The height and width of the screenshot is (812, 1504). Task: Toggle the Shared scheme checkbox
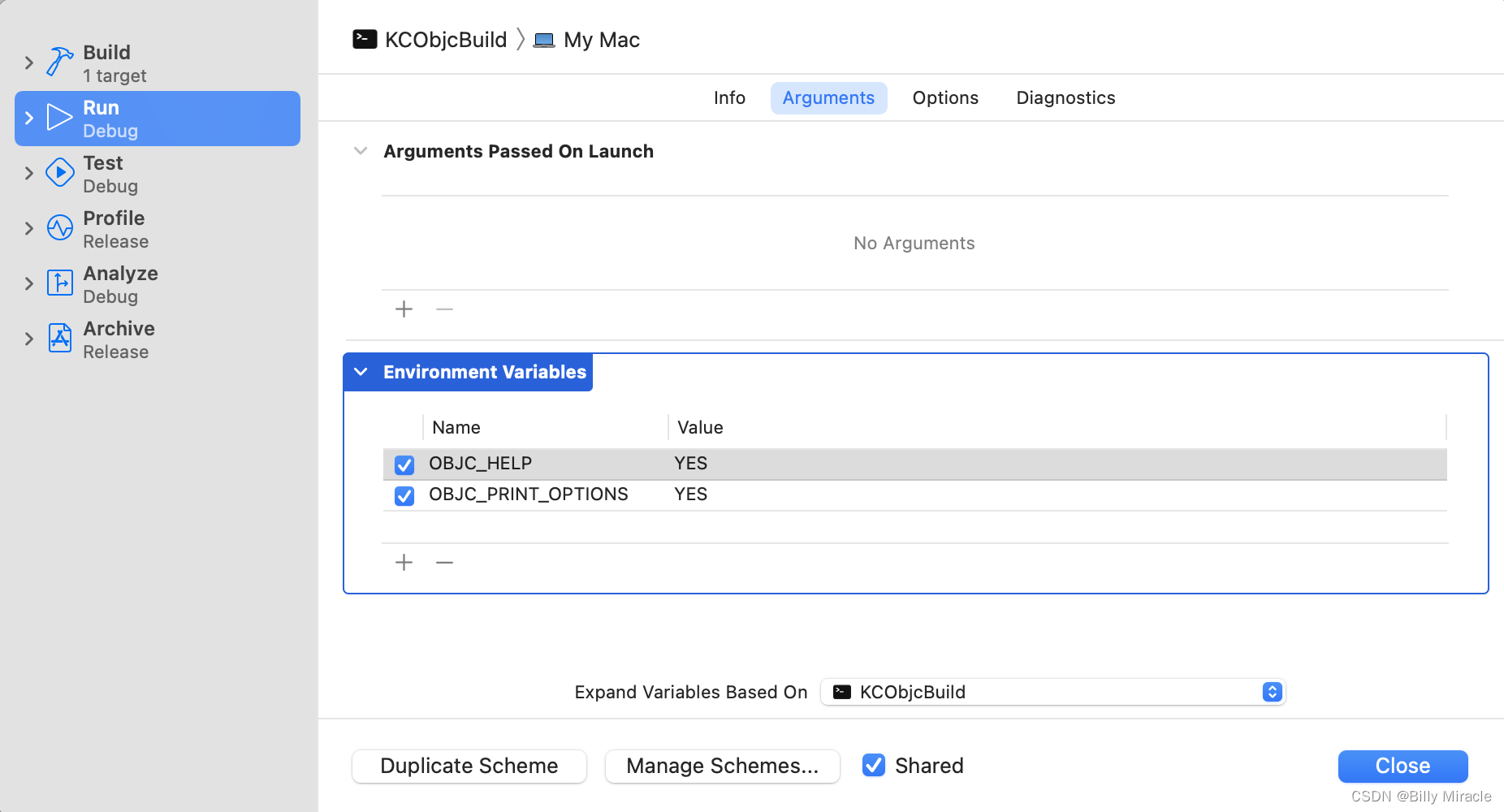pos(874,765)
